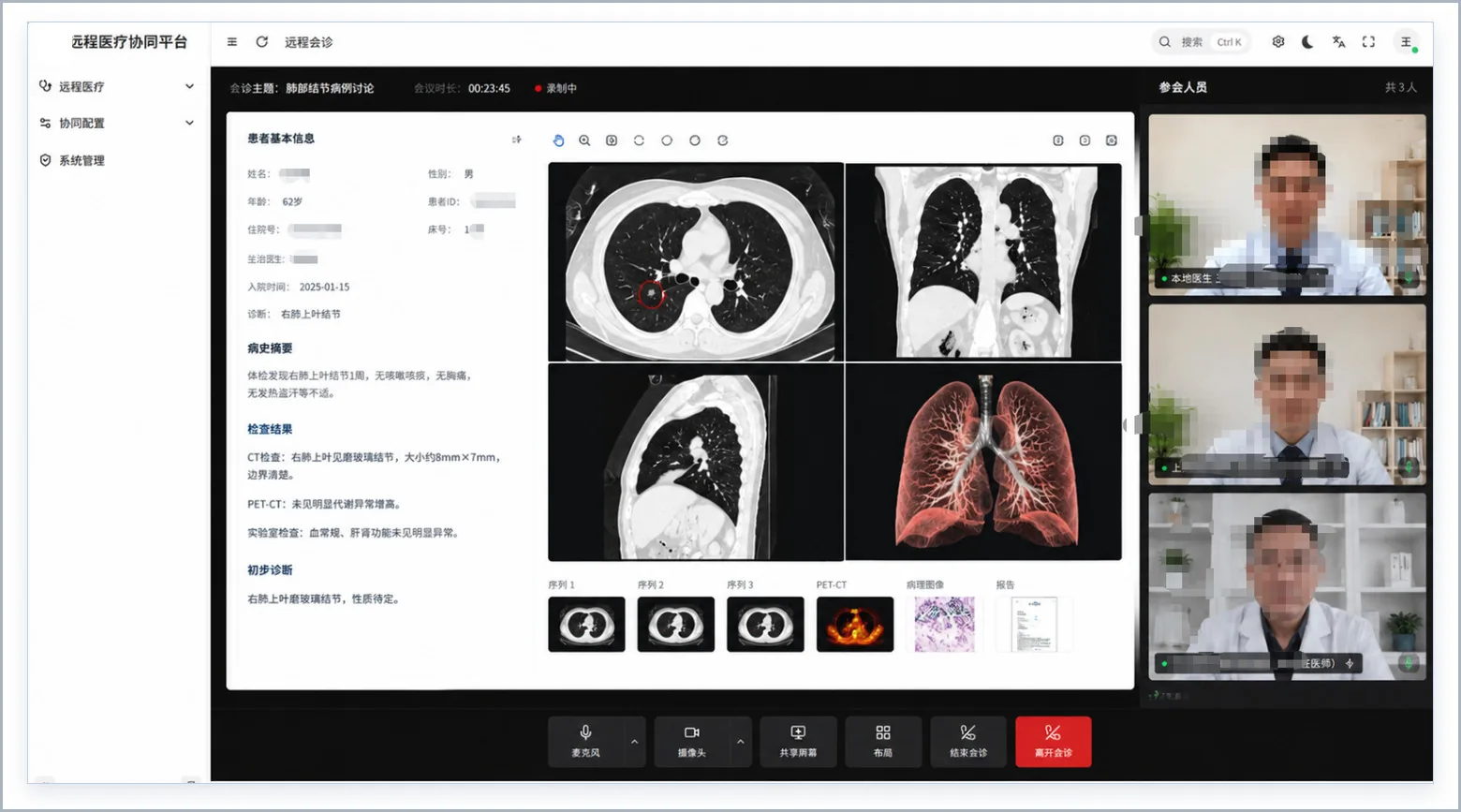The height and width of the screenshot is (812, 1461).
Task: Mute the microphone with 麦克风 button
Action: click(x=585, y=742)
